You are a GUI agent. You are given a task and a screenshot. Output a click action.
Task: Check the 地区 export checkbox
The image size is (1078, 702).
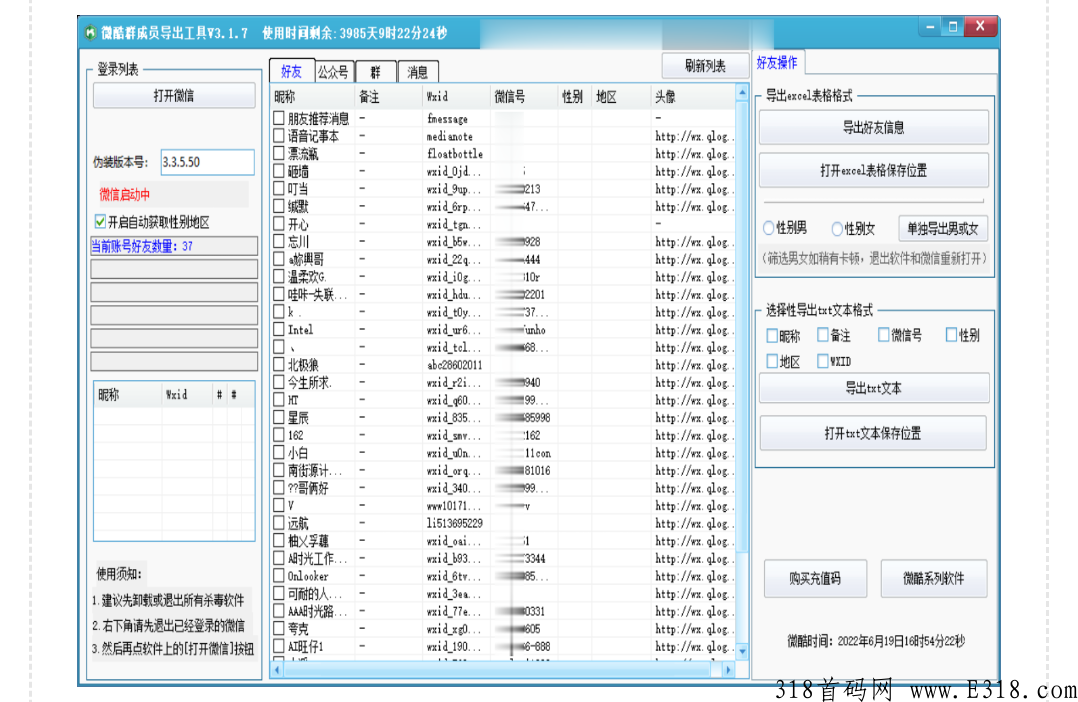click(772, 361)
